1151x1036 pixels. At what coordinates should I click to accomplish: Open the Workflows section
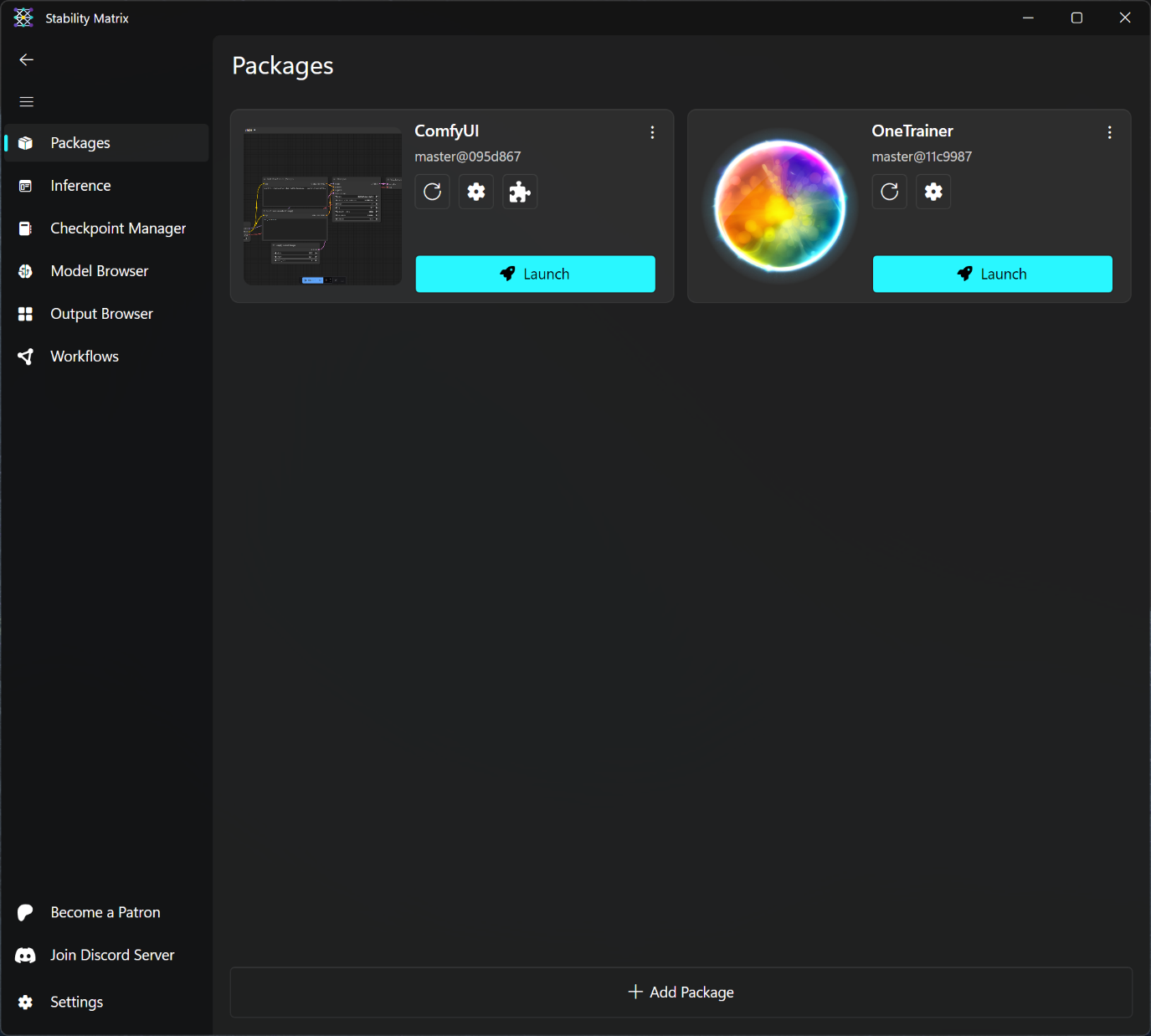pos(84,356)
